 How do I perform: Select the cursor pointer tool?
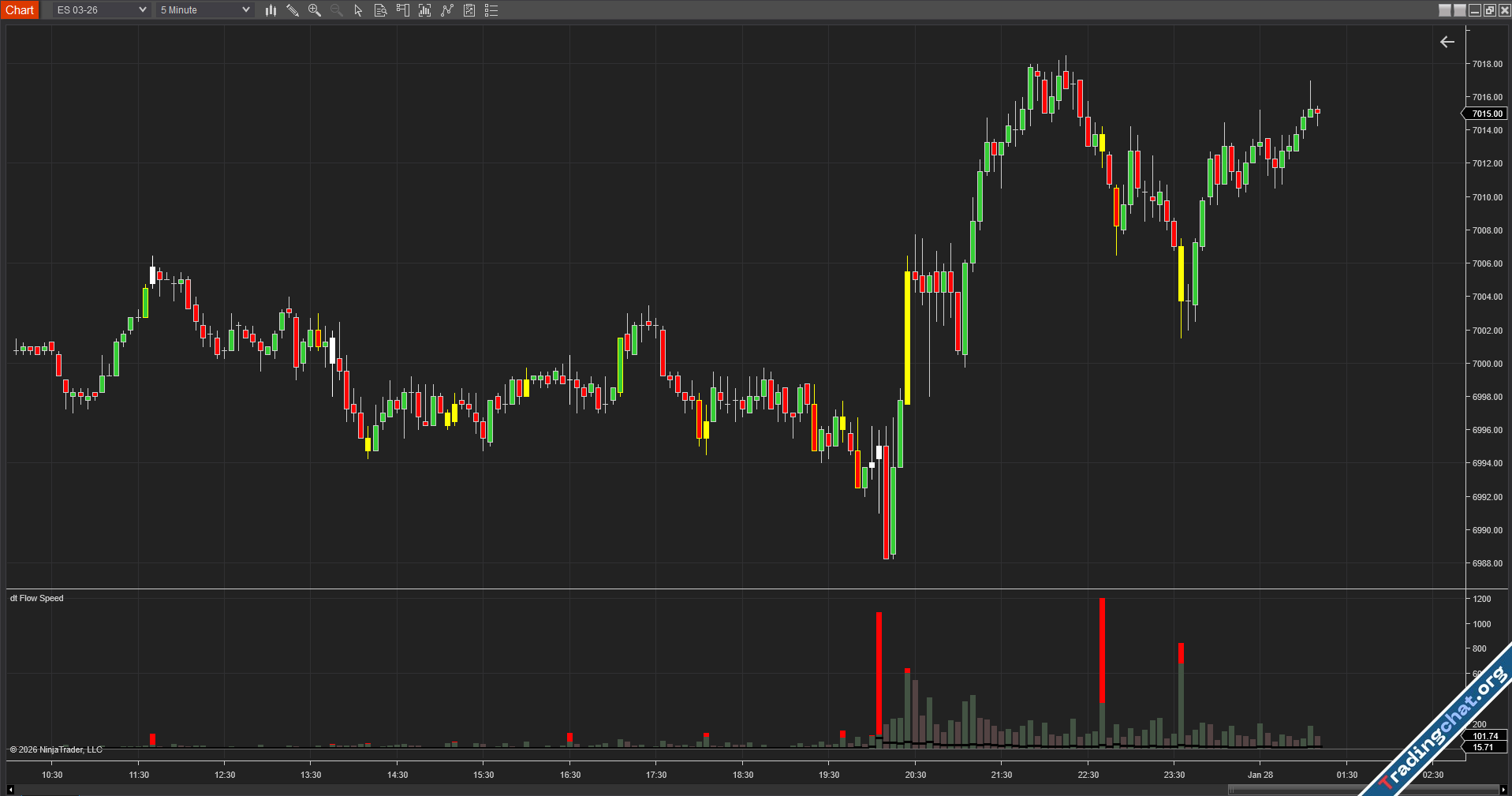[358, 10]
